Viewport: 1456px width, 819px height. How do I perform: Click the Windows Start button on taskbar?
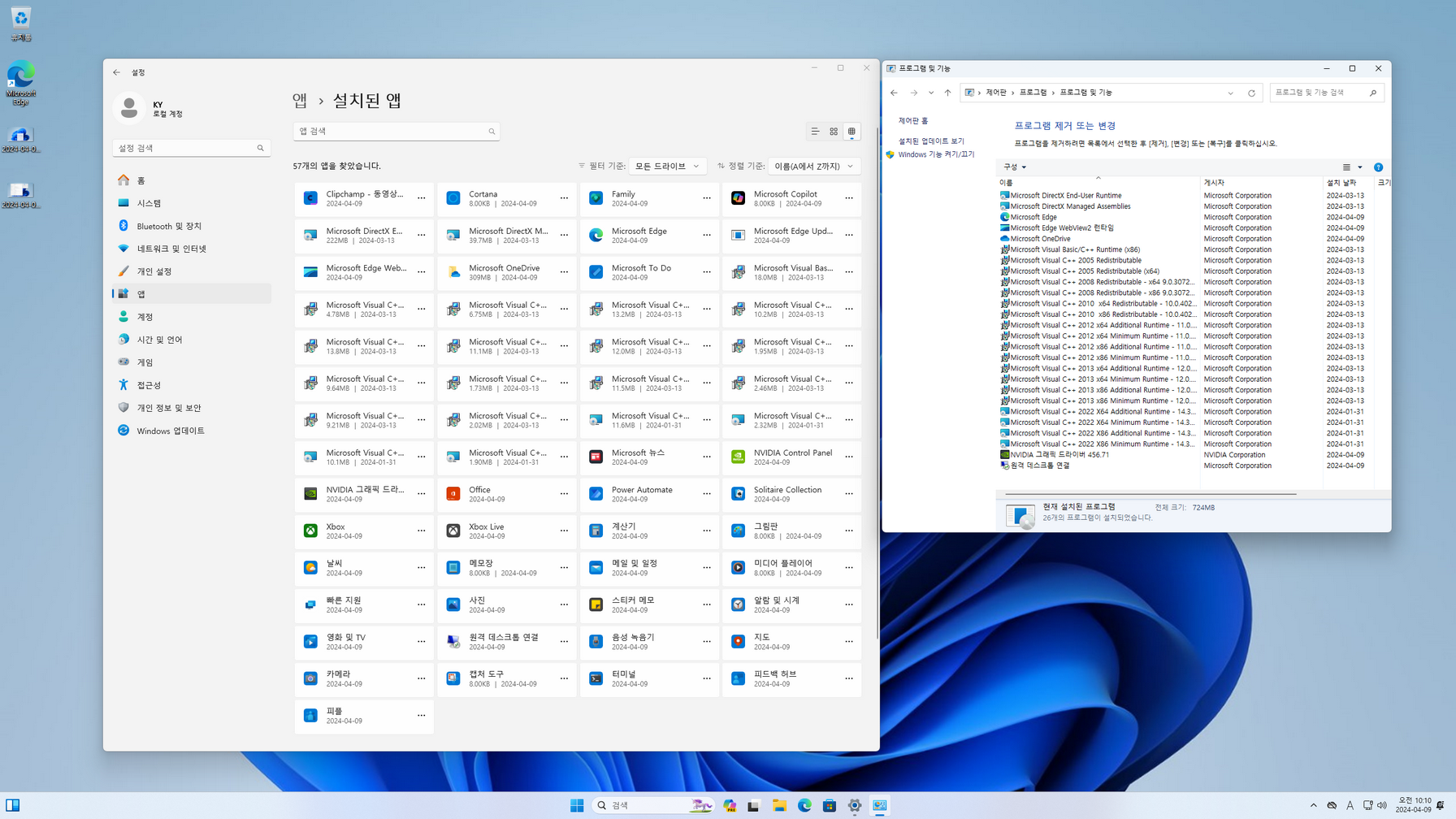(577, 805)
